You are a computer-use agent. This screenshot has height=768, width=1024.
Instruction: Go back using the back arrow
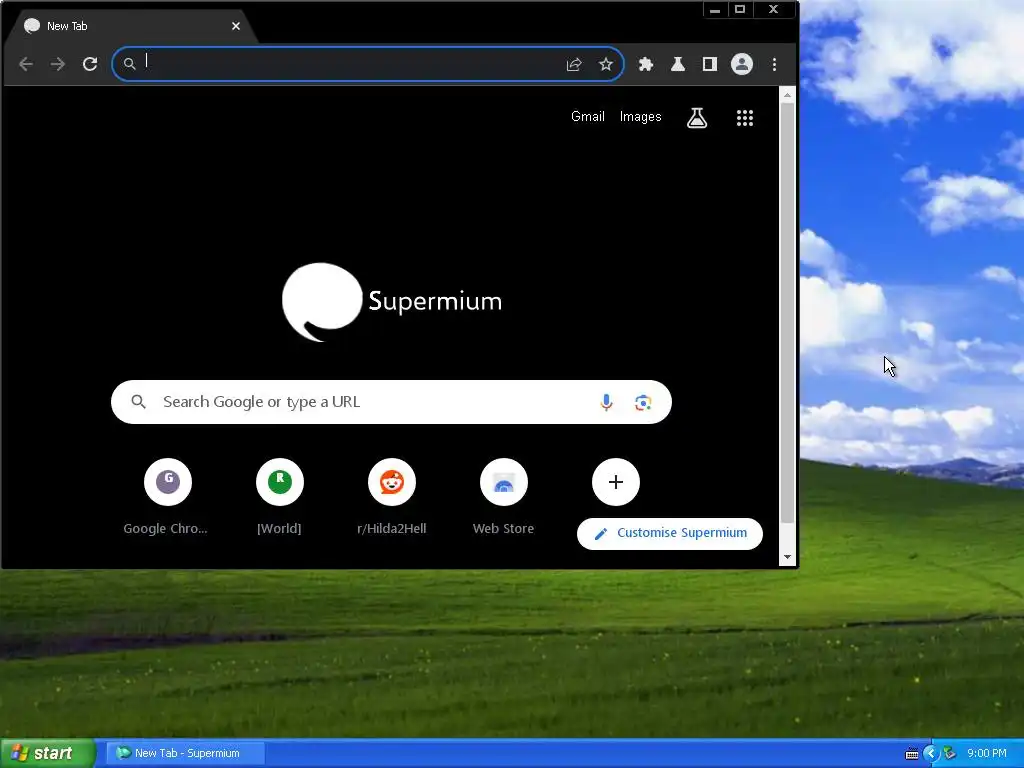coord(26,64)
